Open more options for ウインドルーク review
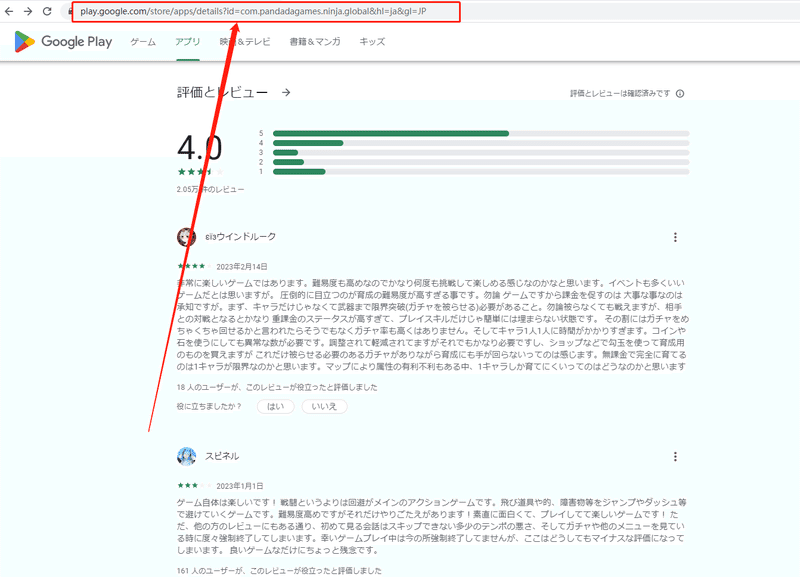Image resolution: width=800 pixels, height=577 pixels. point(675,237)
